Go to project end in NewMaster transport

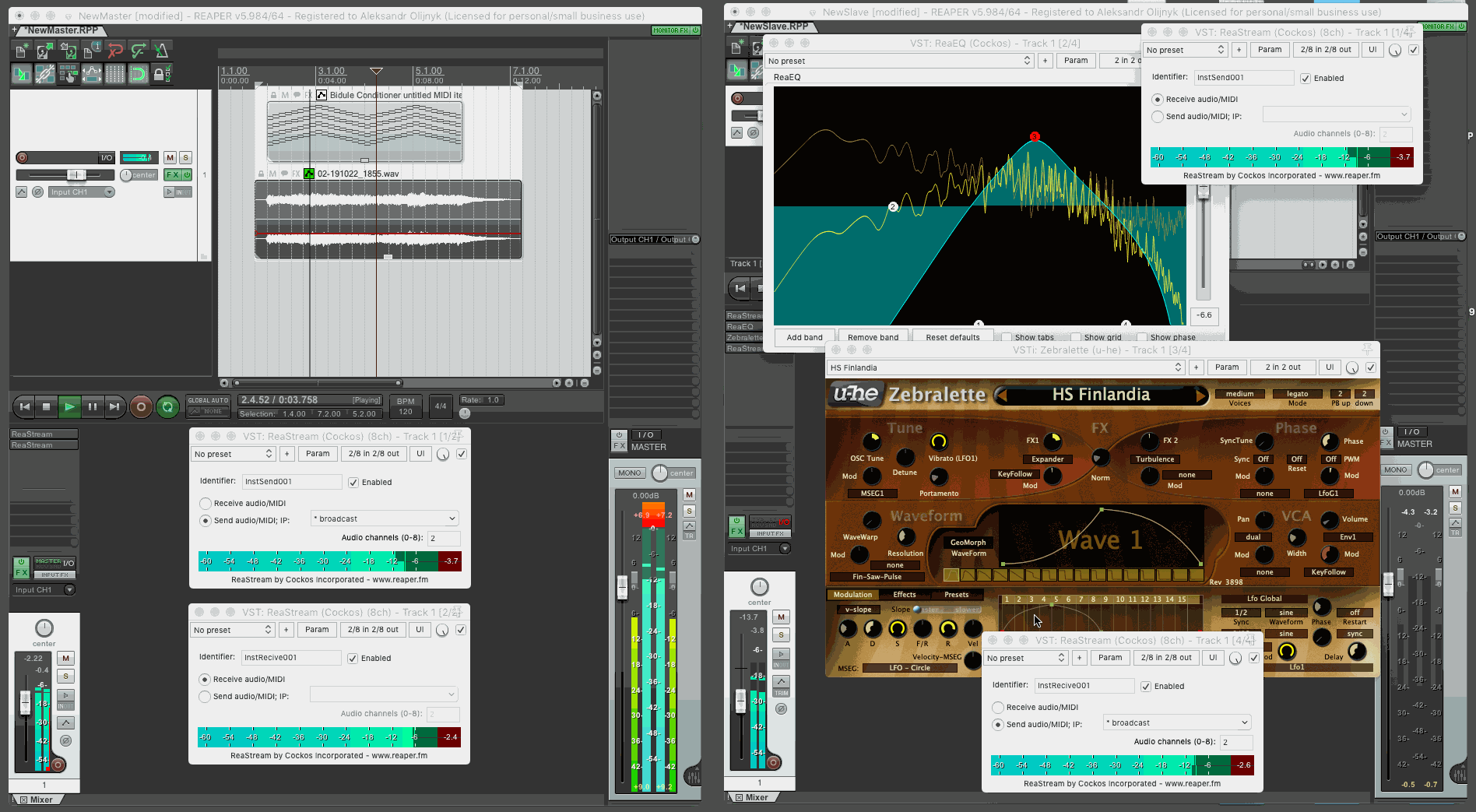click(x=114, y=406)
